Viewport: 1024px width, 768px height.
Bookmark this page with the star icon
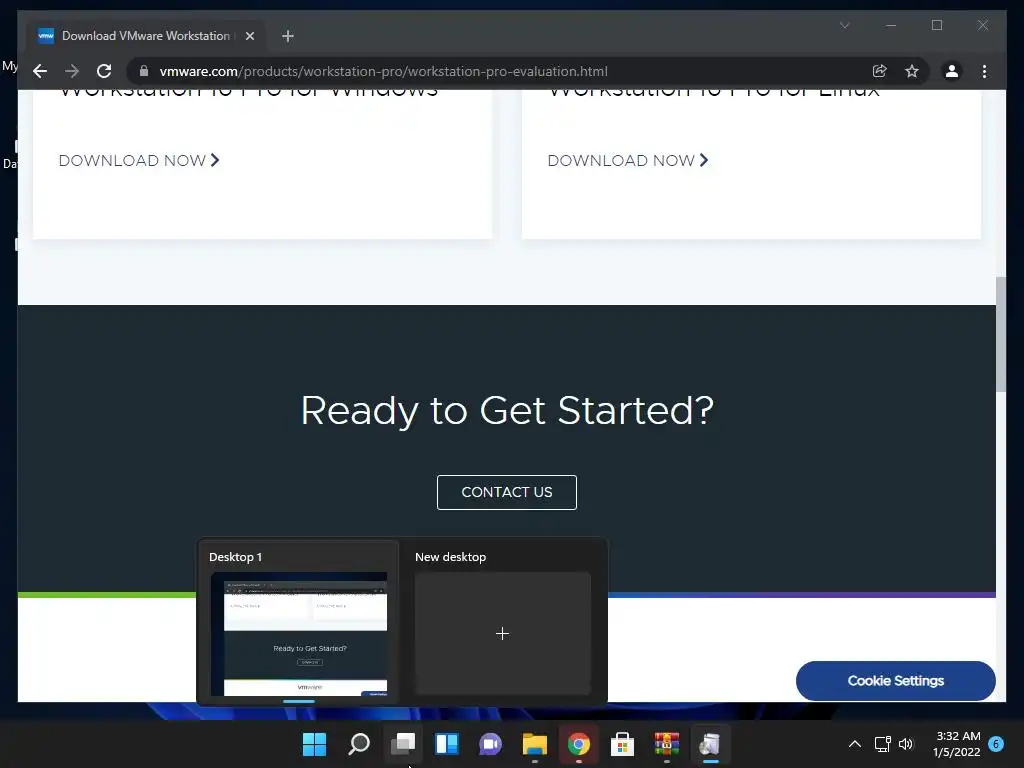(x=912, y=71)
